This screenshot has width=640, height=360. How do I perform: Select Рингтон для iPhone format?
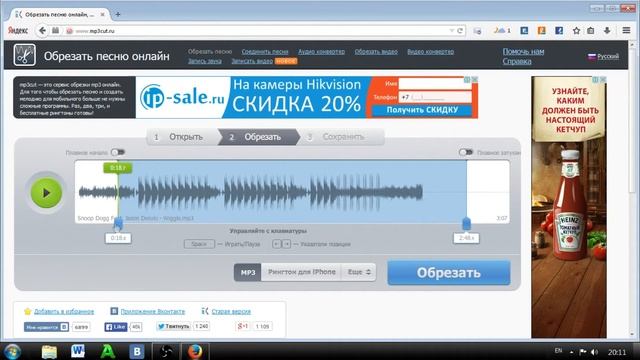pyautogui.click(x=301, y=272)
